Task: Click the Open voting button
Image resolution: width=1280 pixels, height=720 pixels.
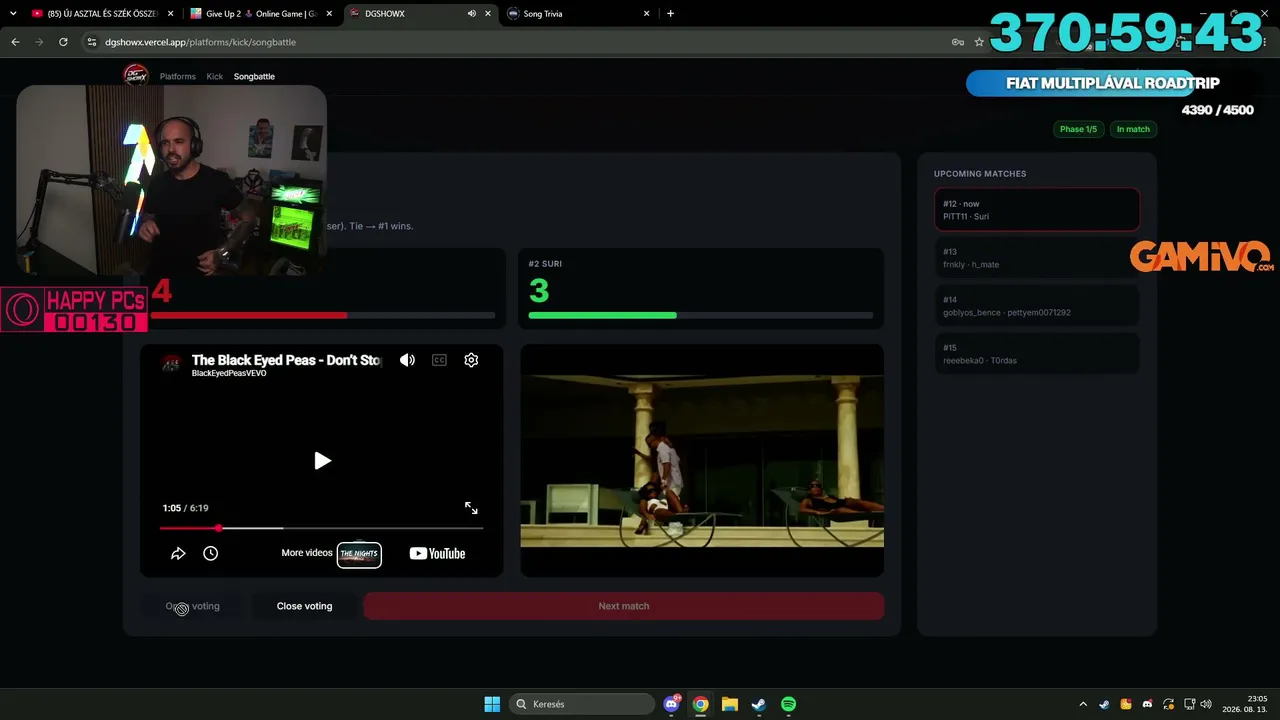Action: [x=192, y=606]
